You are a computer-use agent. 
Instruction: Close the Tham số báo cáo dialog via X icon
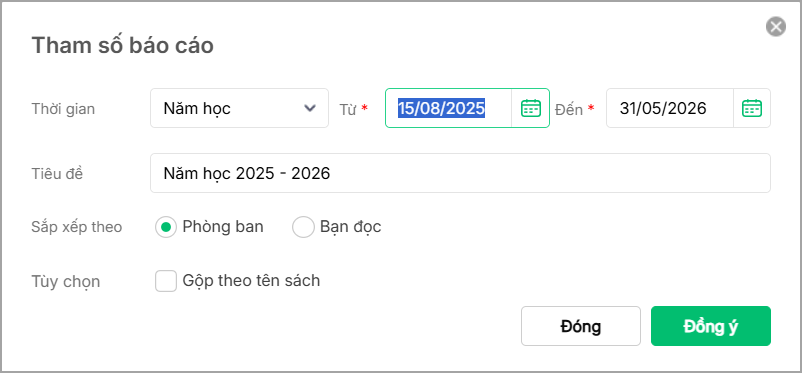click(x=775, y=27)
